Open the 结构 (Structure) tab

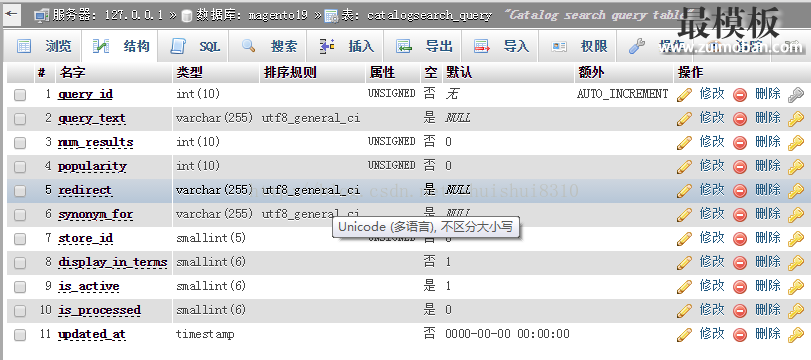pos(121,46)
